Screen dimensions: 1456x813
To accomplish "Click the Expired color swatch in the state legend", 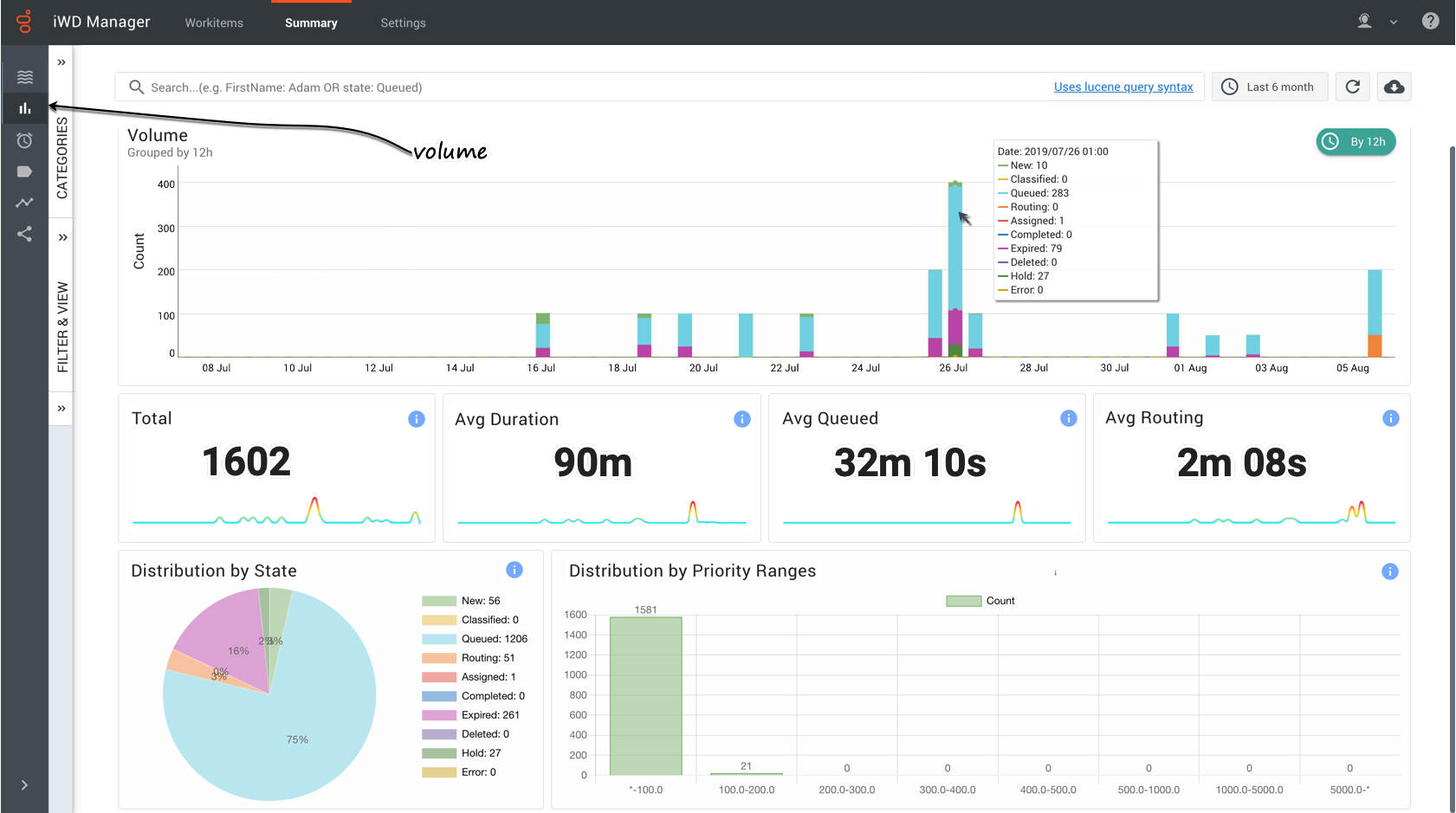I will pyautogui.click(x=438, y=715).
